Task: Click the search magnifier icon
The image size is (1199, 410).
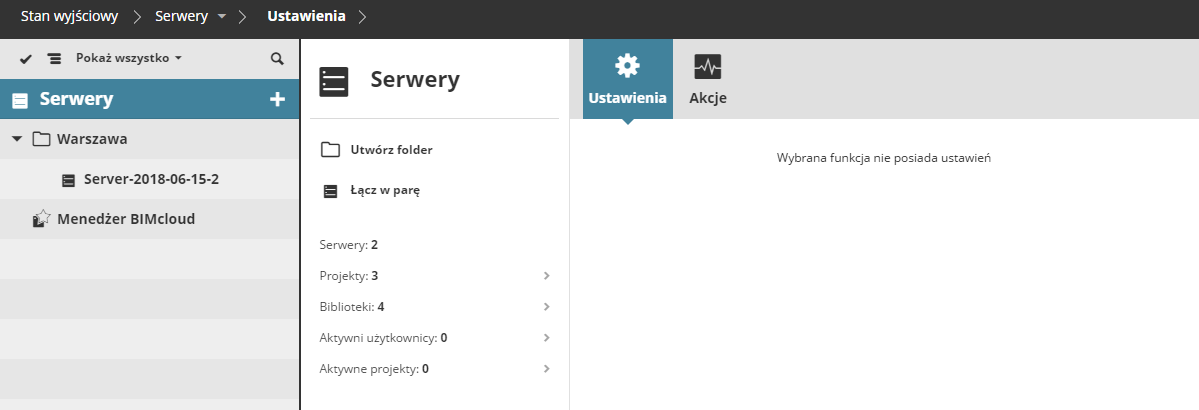Action: (277, 59)
